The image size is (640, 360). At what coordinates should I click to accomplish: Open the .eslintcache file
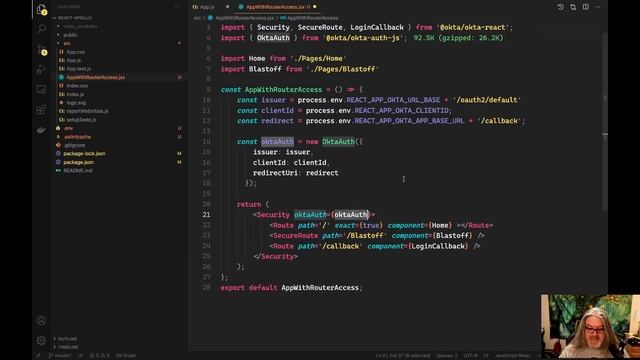tap(77, 137)
